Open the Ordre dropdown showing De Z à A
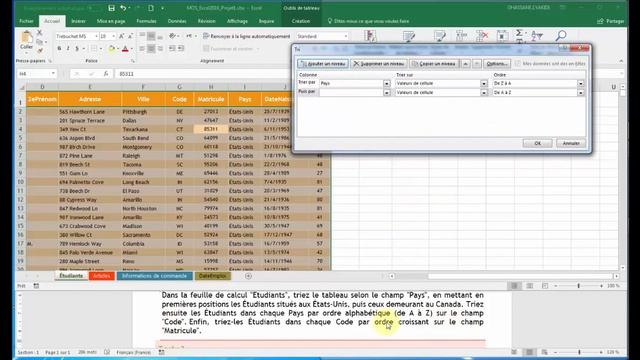 [x=580, y=83]
